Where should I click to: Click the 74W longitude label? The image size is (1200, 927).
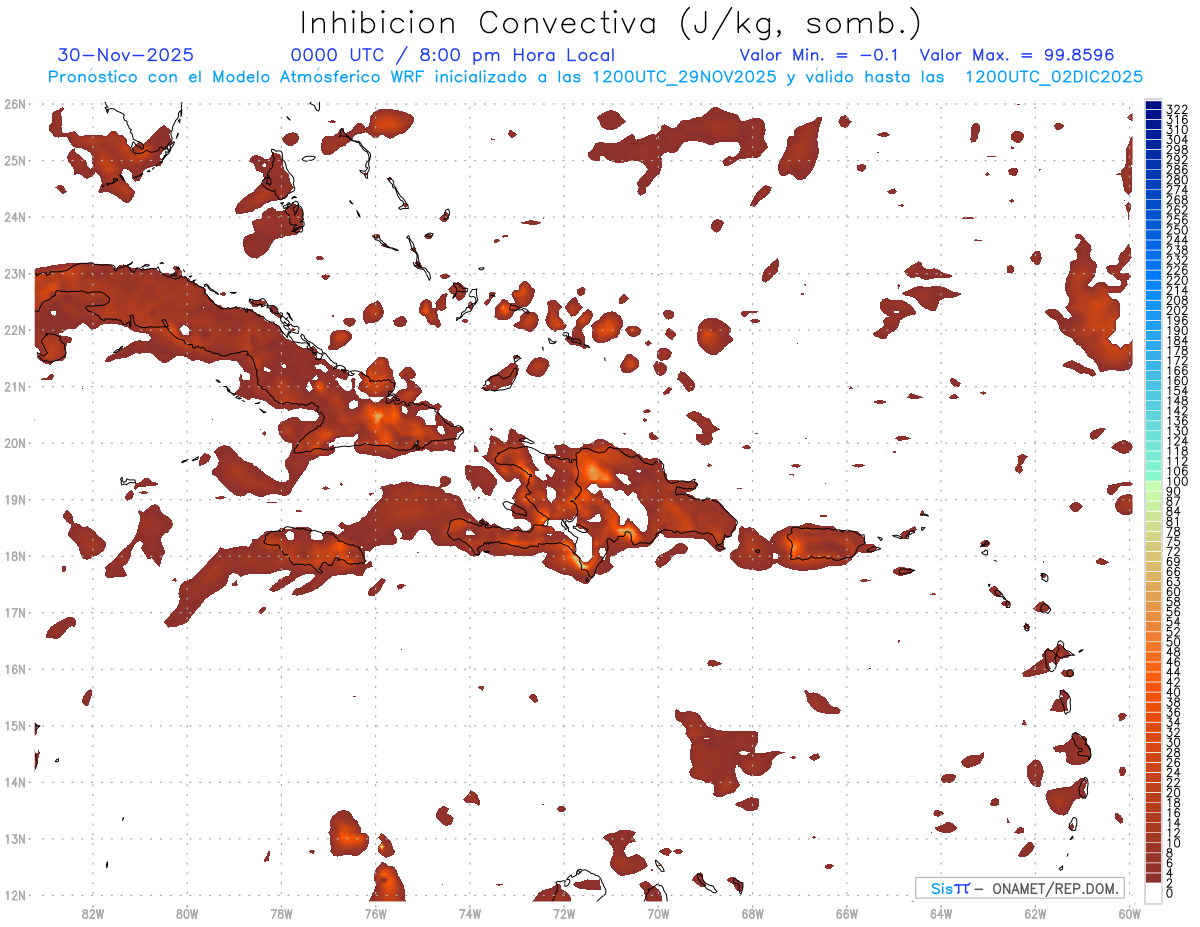coord(470,913)
